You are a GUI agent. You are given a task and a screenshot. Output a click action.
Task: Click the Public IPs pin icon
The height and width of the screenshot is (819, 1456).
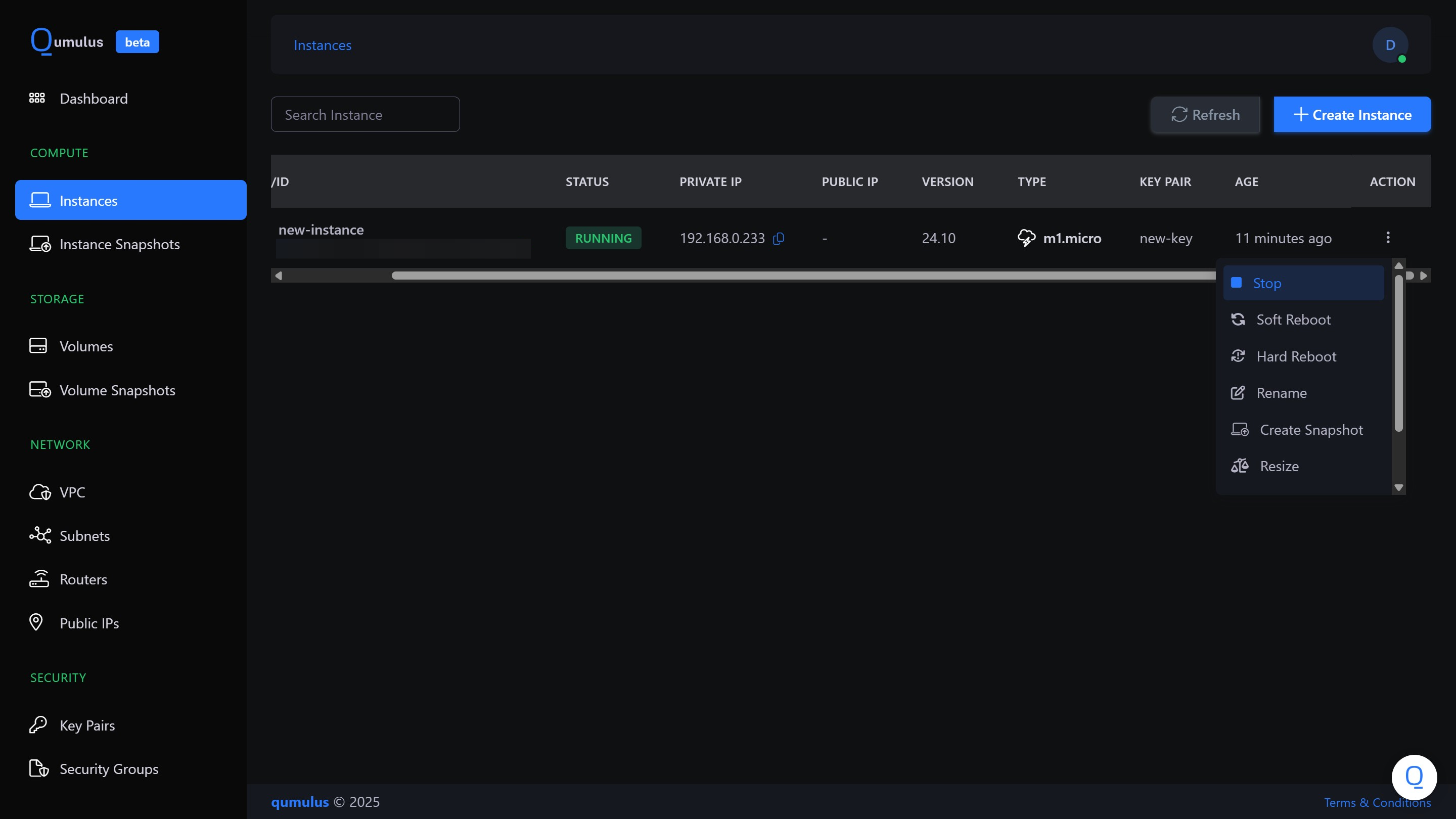[x=35, y=622]
